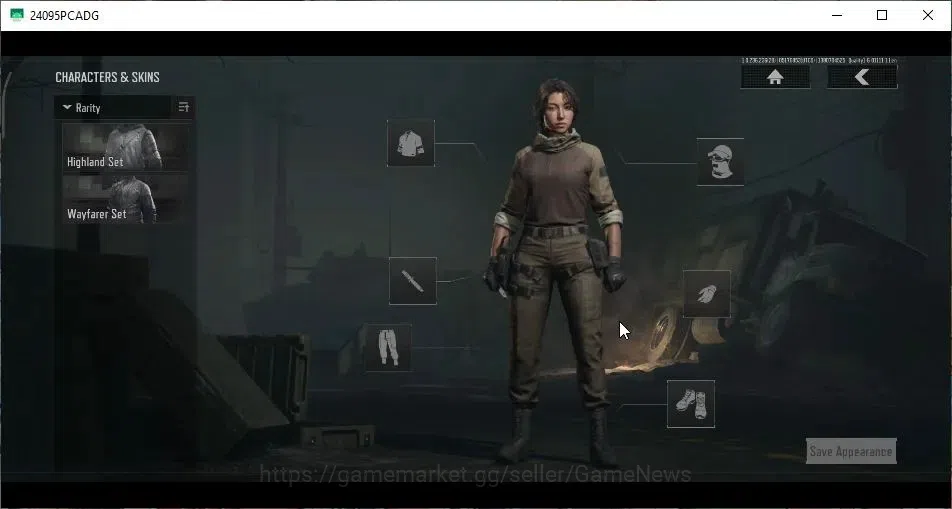Click the Save Appearance button
The image size is (952, 509).
[x=851, y=451]
